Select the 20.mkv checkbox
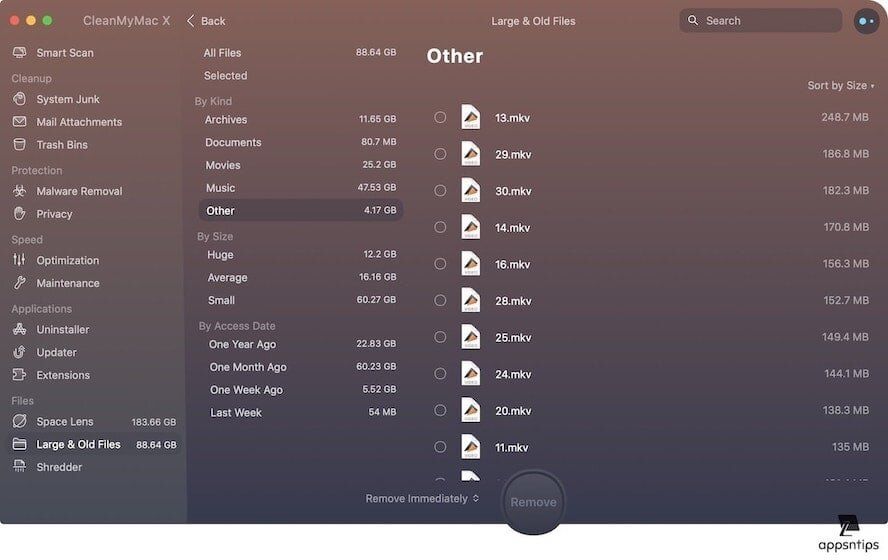This screenshot has height=560, width=888. 440,410
